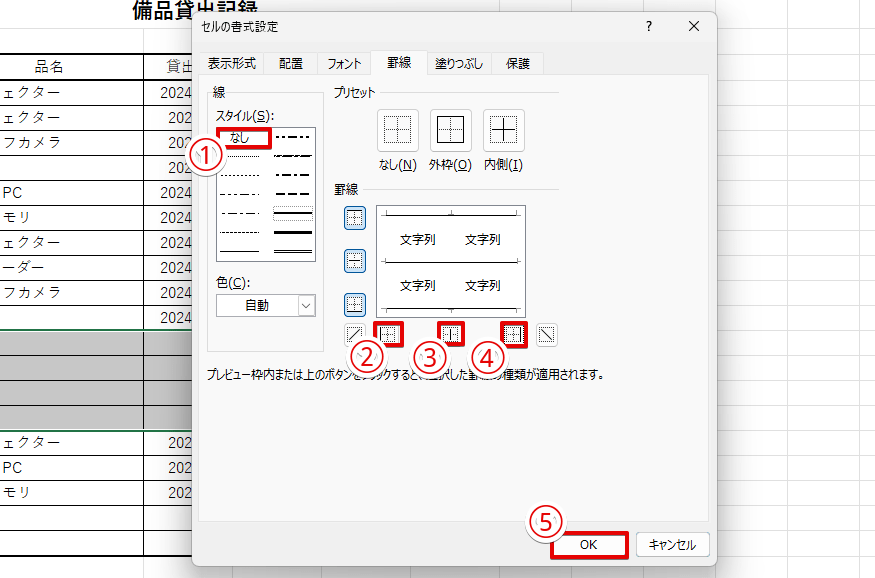Apply the 内側 inside border preset
The image size is (875, 578).
(x=504, y=130)
